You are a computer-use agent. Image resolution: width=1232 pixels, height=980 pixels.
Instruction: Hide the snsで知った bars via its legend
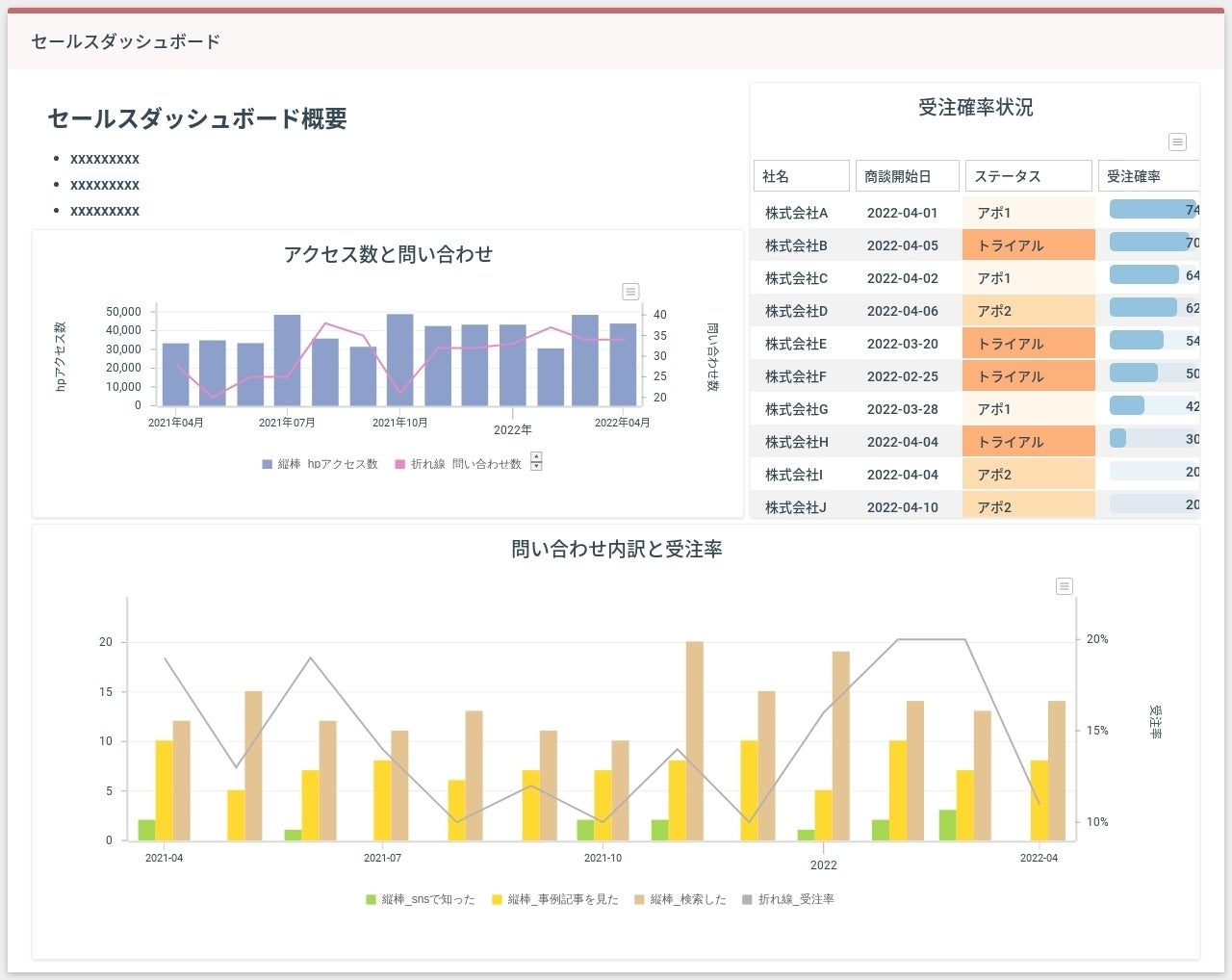click(422, 899)
